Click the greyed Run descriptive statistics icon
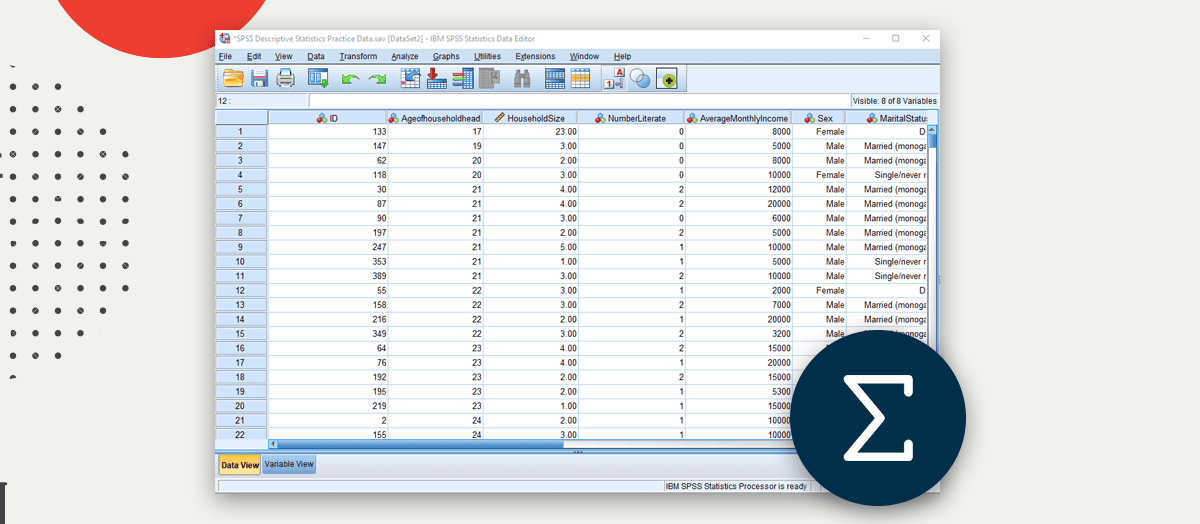Image resolution: width=1200 pixels, height=524 pixels. pyautogui.click(x=489, y=78)
